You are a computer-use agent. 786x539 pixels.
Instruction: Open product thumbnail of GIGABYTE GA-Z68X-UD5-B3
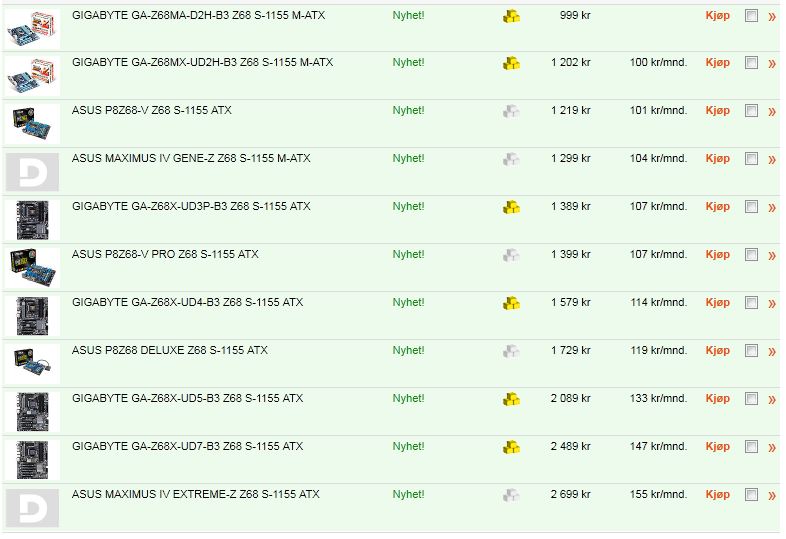point(32,412)
